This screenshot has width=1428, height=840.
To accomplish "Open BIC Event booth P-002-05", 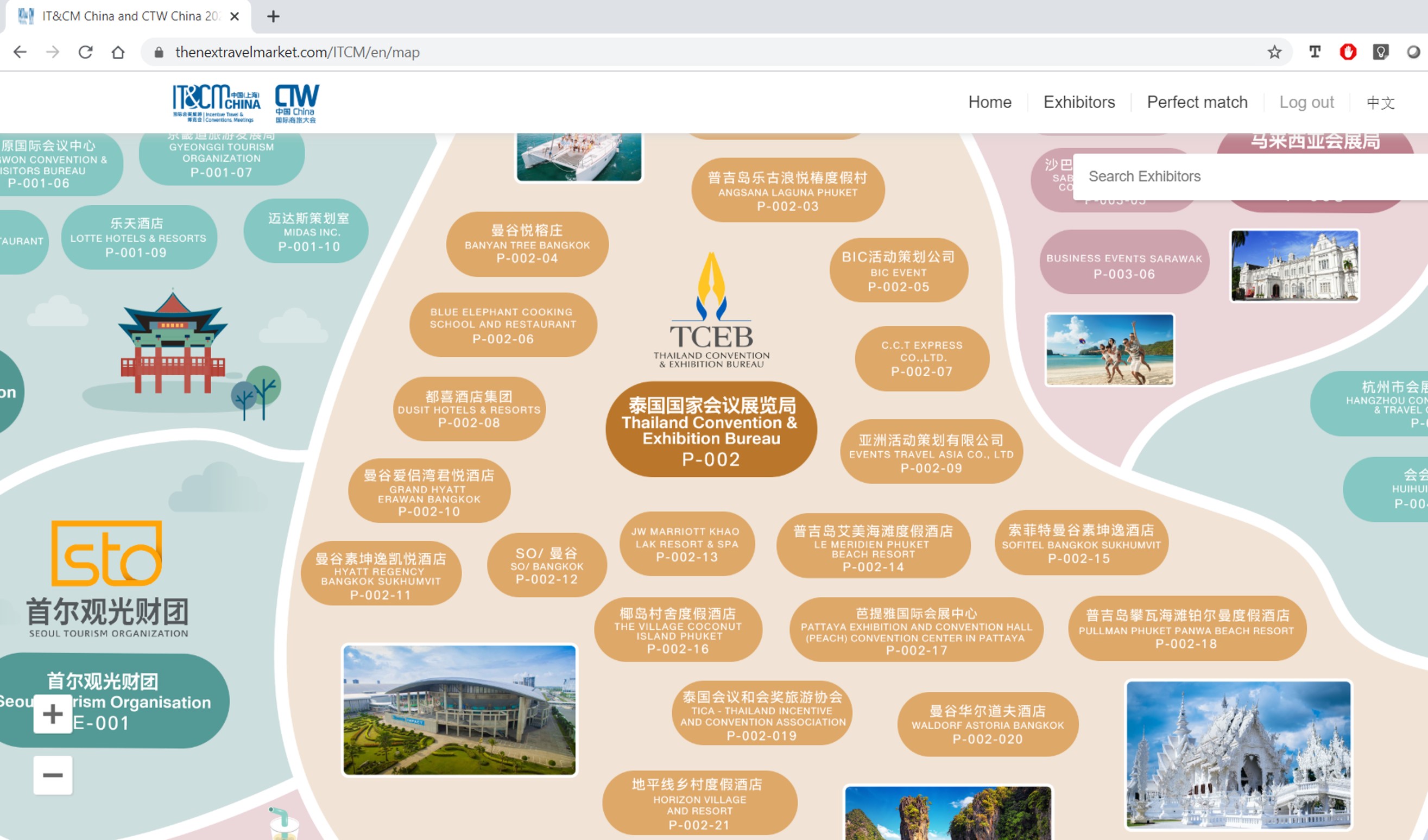I will tap(898, 271).
